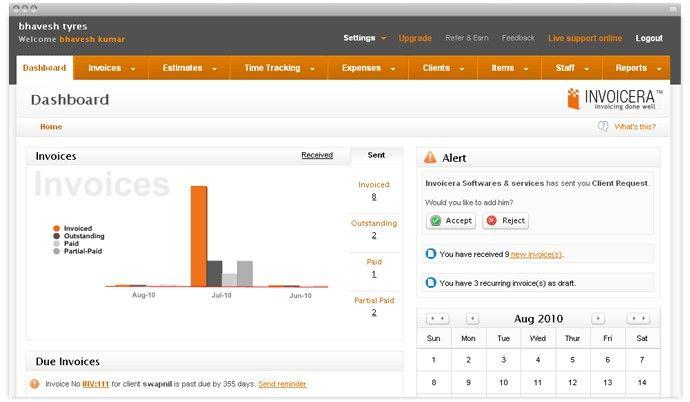Click the recurring invoices draft notification icon
Viewport: 690px width, 402px height.
click(431, 283)
